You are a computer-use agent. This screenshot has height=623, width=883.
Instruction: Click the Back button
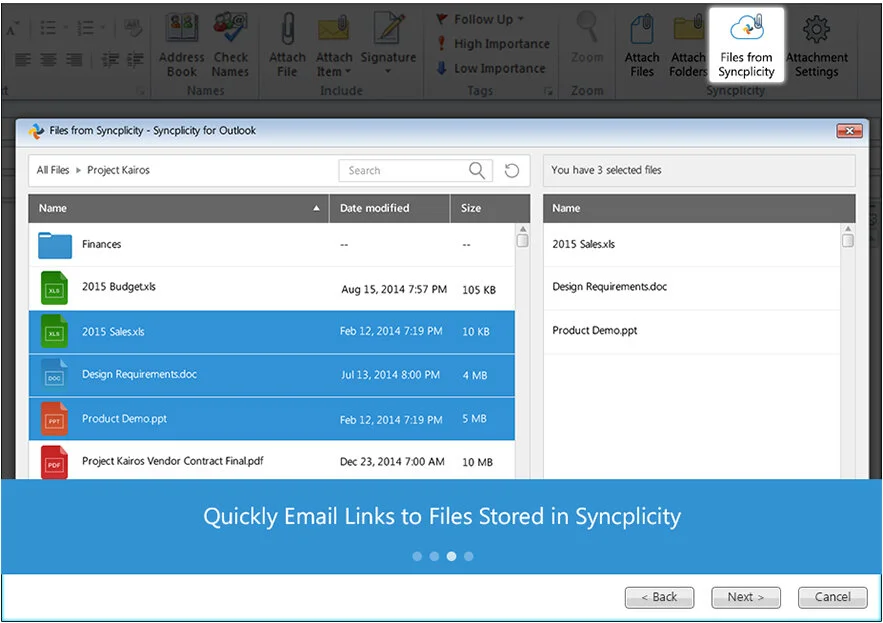click(x=659, y=597)
